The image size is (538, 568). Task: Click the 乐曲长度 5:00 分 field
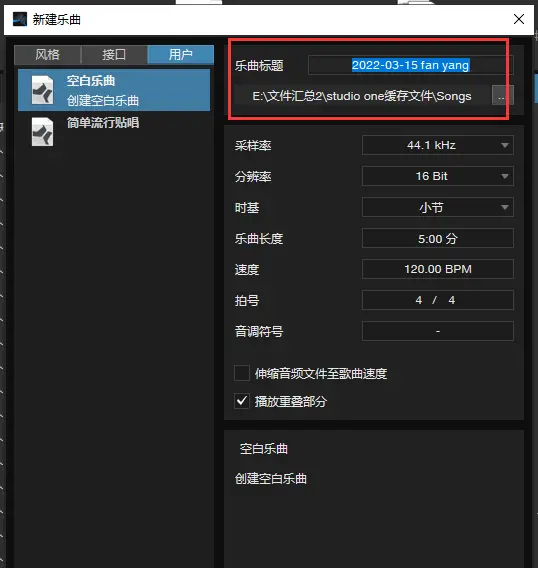tap(438, 238)
